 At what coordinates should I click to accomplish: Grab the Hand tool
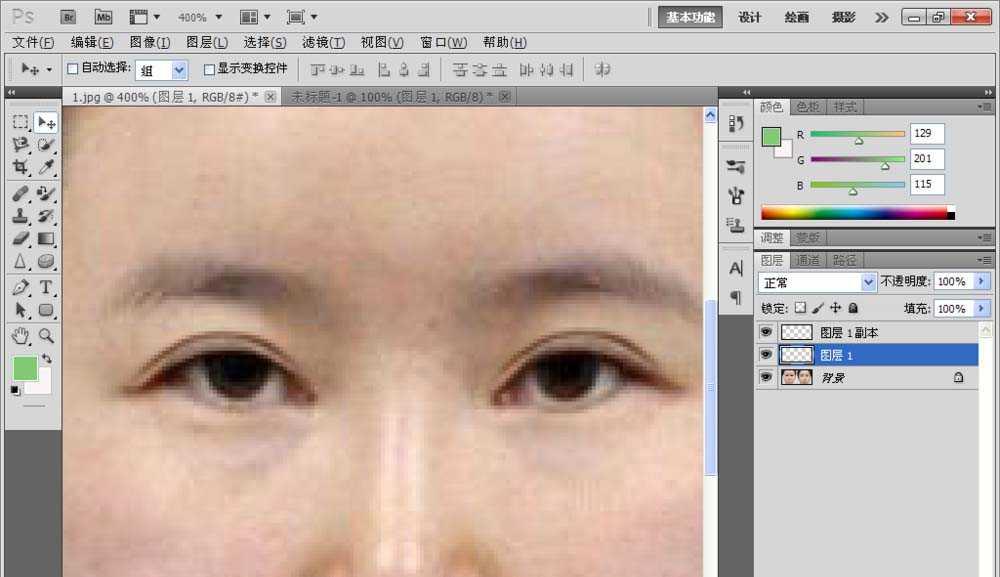coord(21,337)
